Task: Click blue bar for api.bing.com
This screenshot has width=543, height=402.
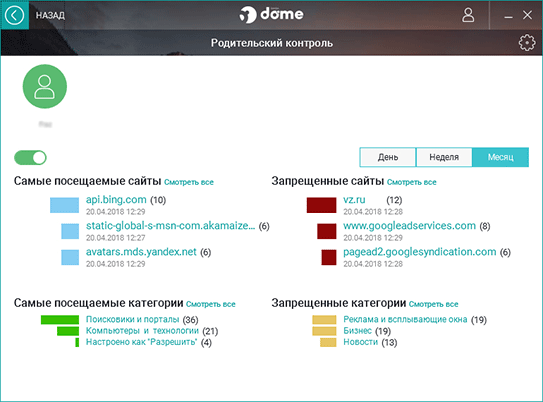Action: pos(64,205)
